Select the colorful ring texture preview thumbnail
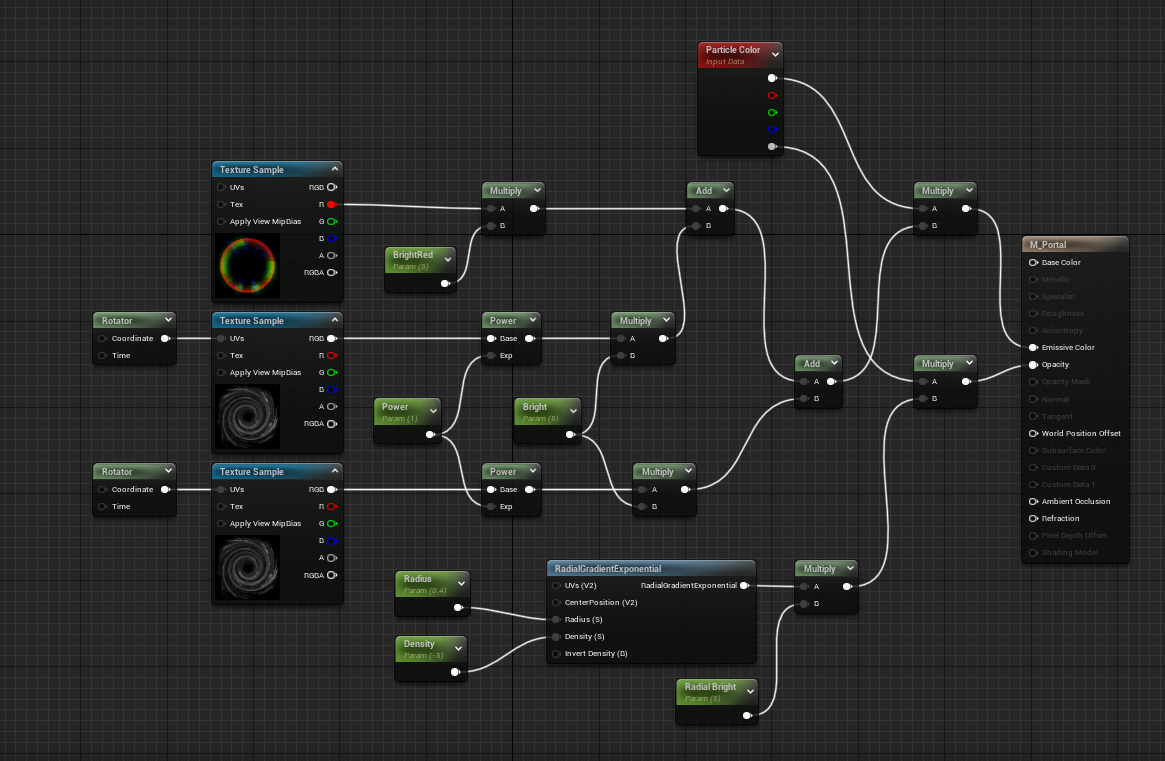 coord(246,267)
